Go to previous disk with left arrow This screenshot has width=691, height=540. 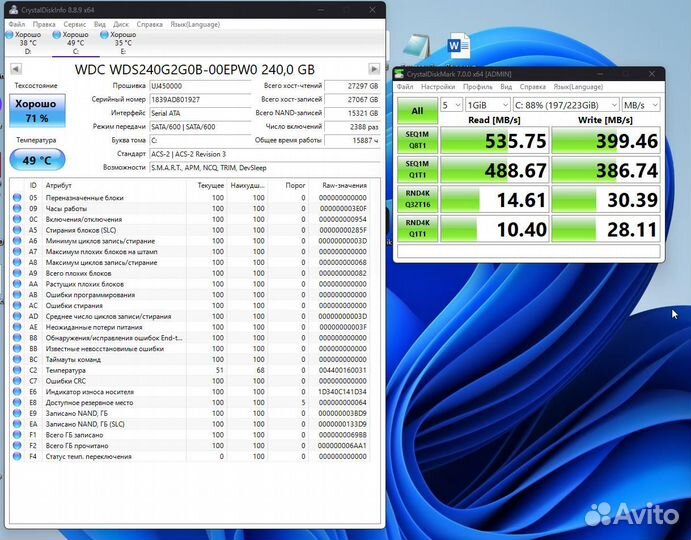(15, 69)
